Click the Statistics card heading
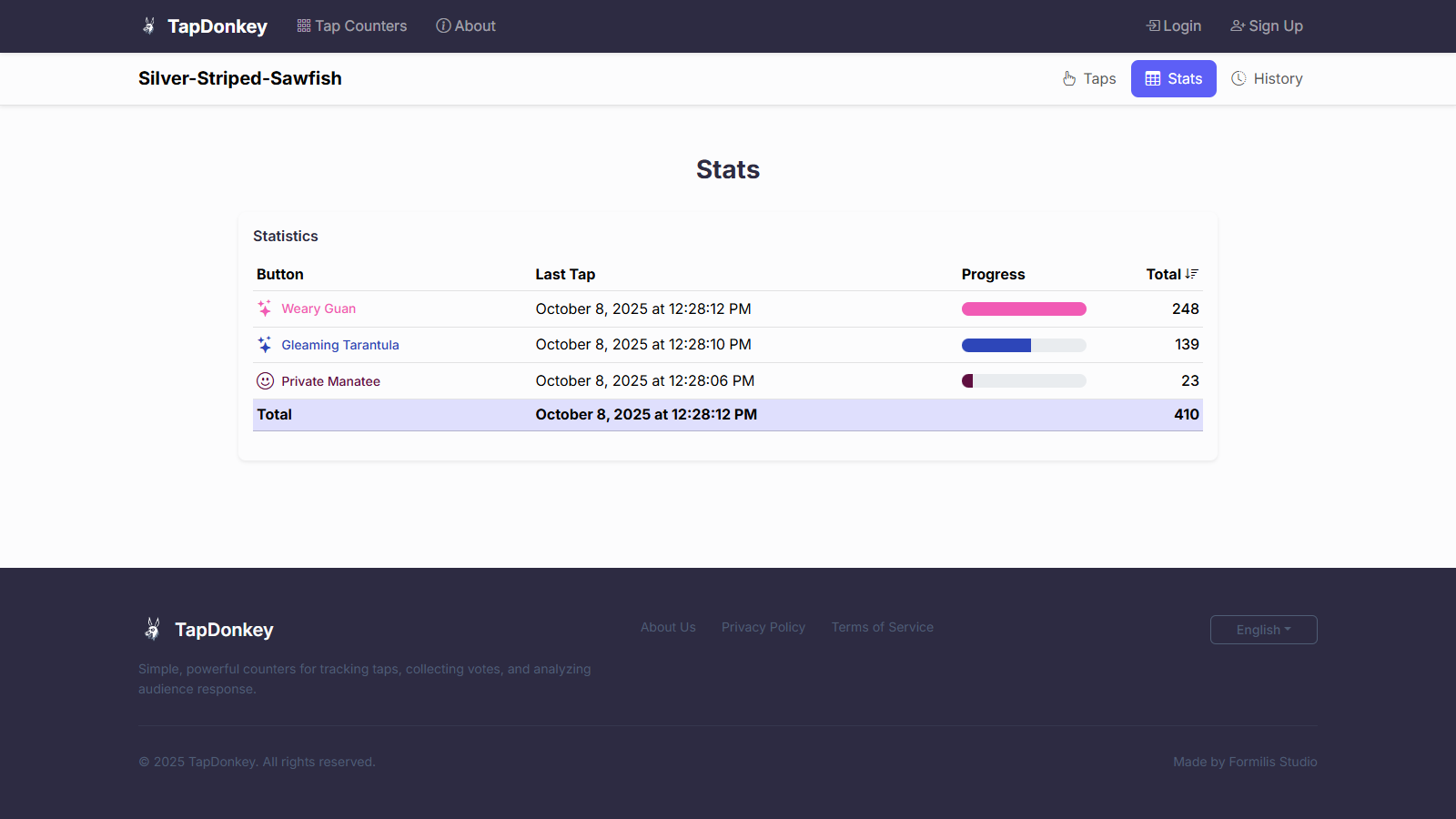Viewport: 1456px width, 819px height. [286, 236]
